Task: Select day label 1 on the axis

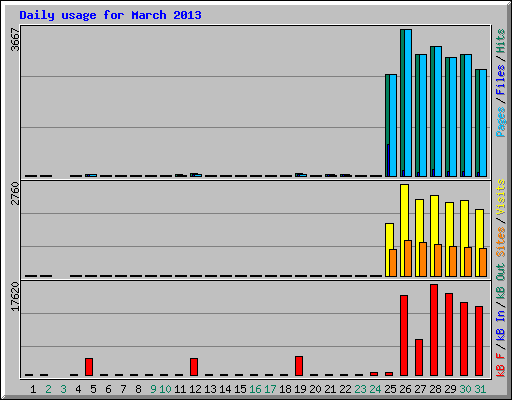Action: click(x=33, y=389)
